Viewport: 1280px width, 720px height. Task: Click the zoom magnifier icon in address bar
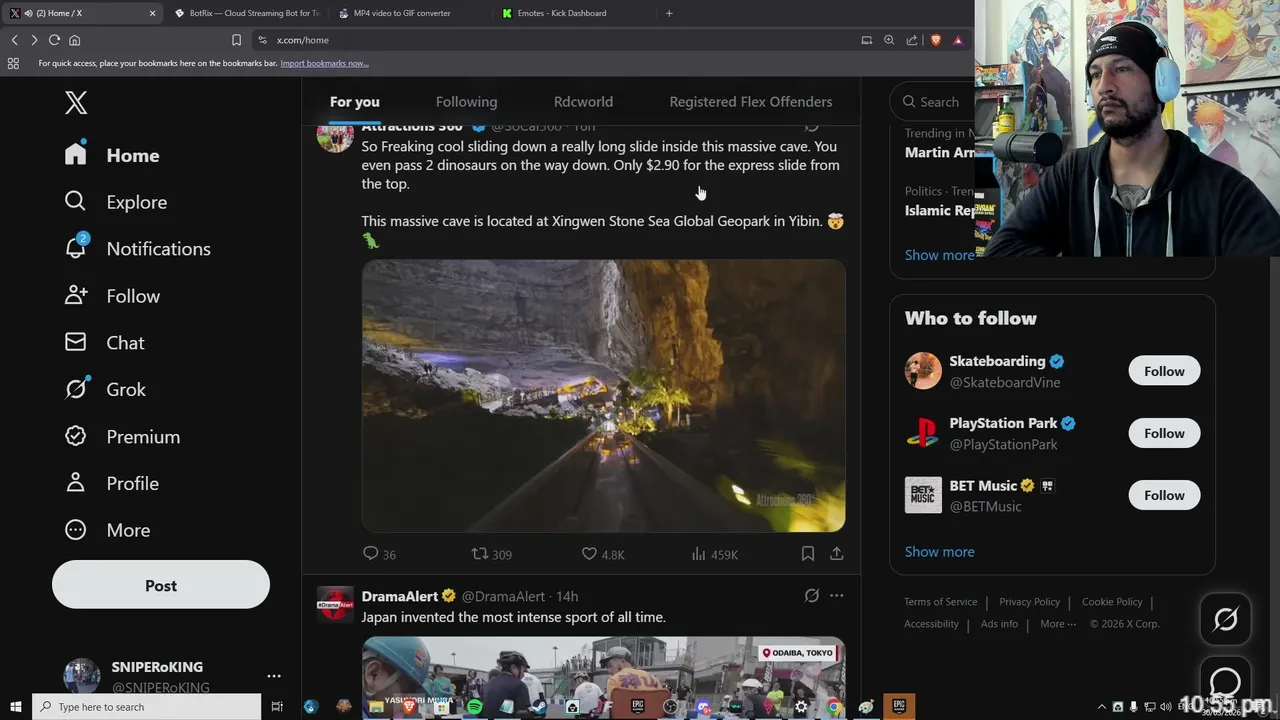click(x=889, y=40)
